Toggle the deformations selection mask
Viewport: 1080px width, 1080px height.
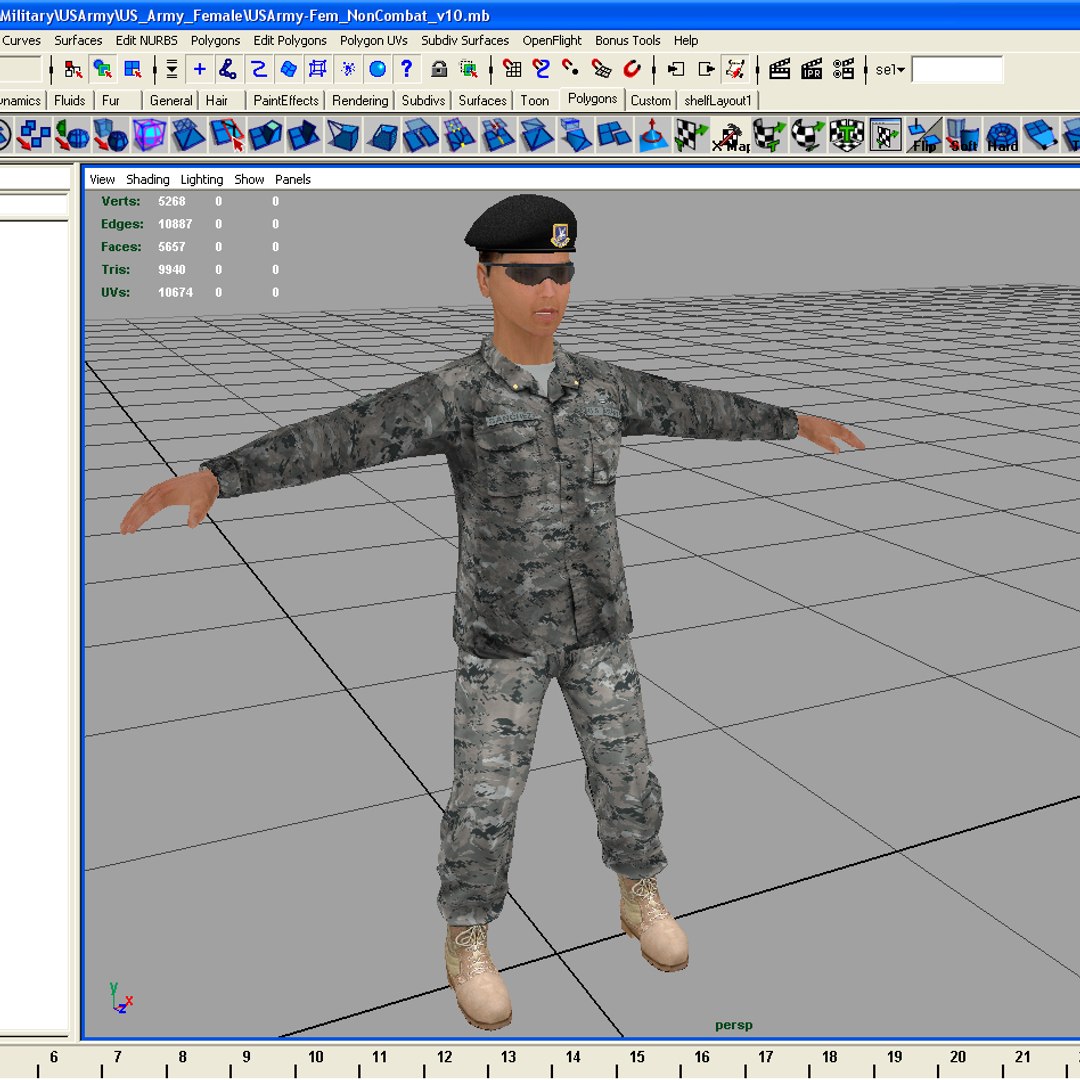click(318, 69)
